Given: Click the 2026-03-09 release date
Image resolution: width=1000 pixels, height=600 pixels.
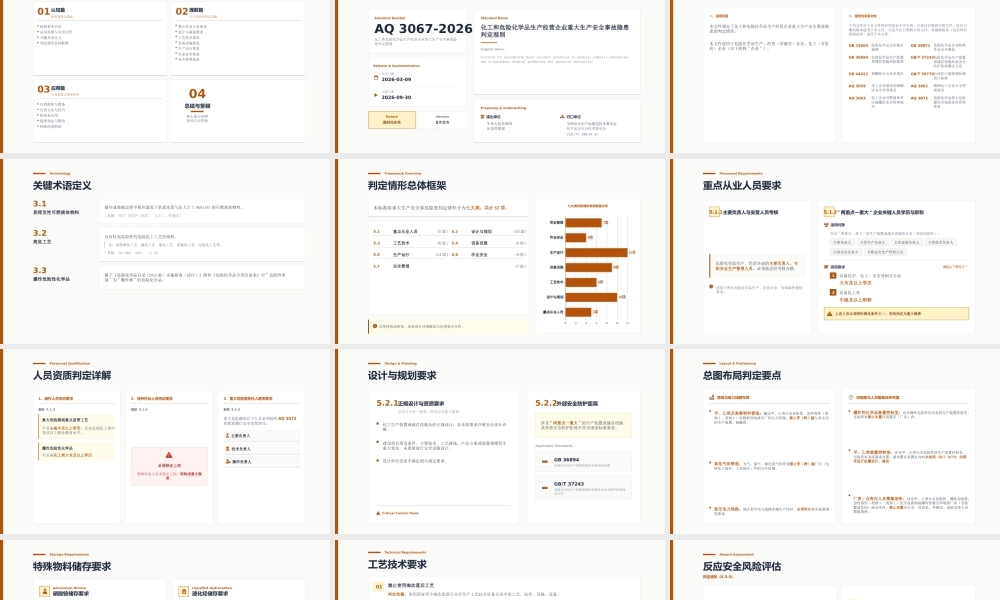Looking at the screenshot, I should click(x=396, y=79).
